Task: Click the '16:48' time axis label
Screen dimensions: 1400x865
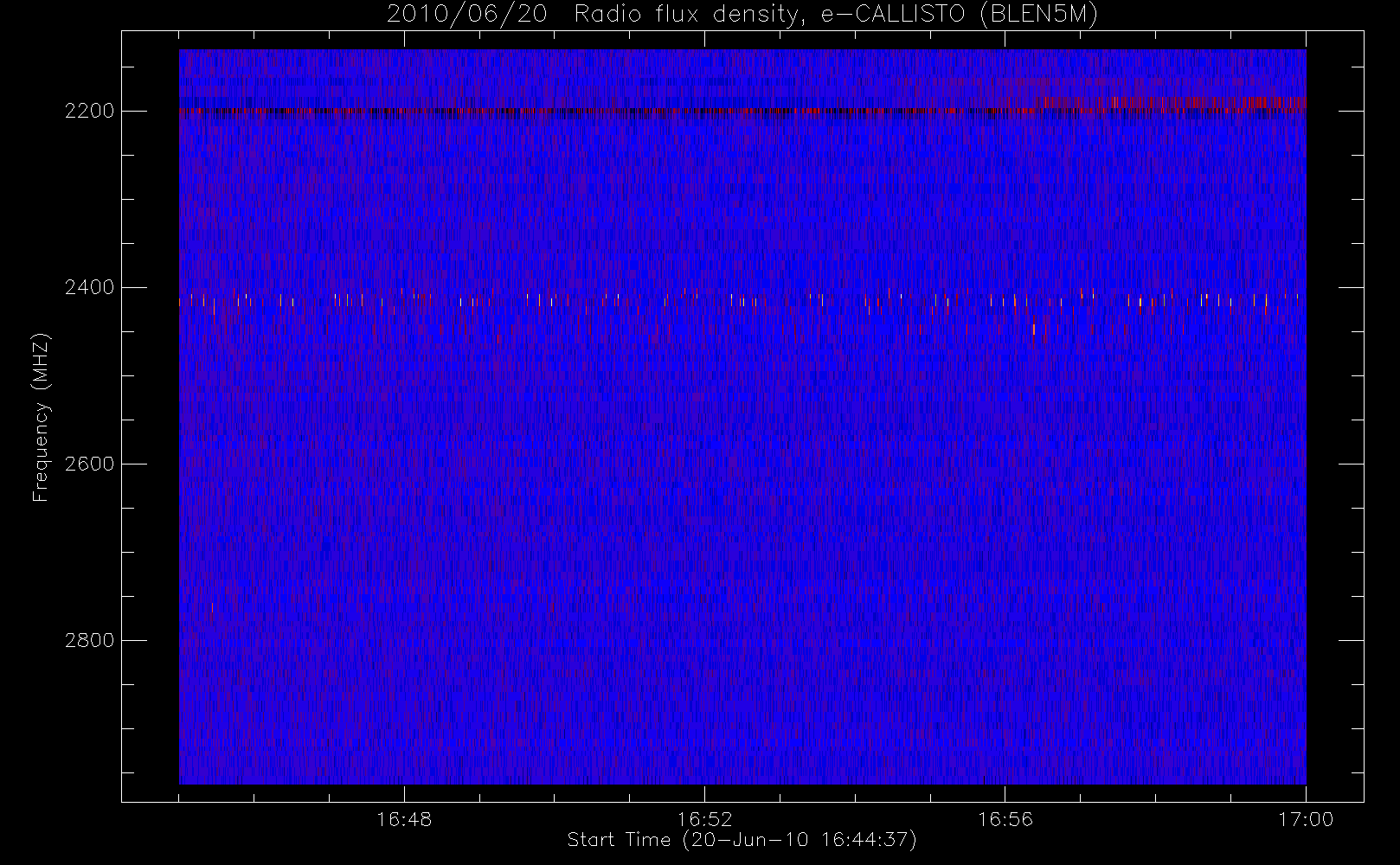Action: 404,819
